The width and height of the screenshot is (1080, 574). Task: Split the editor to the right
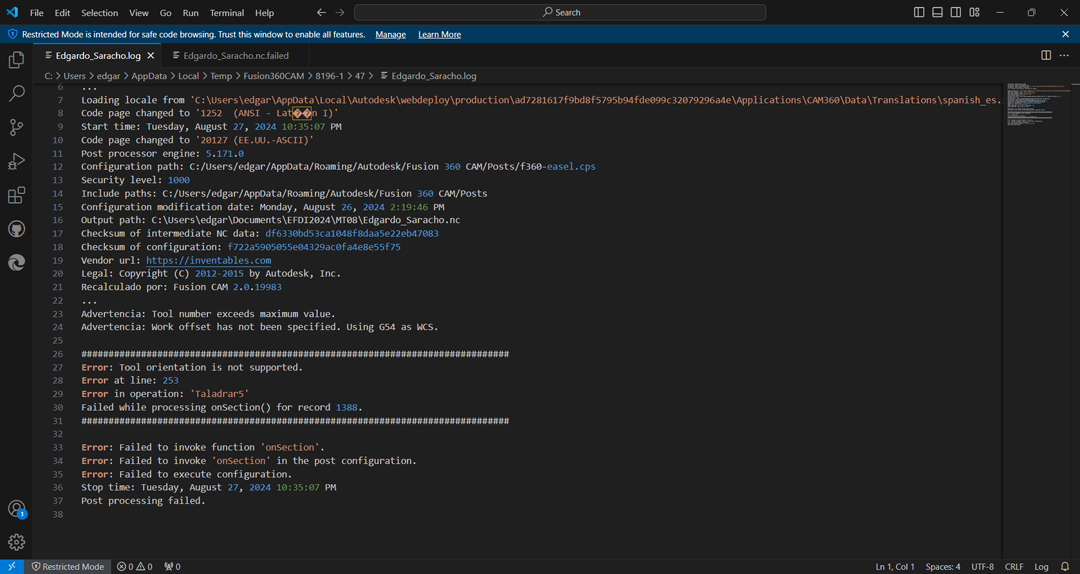[1046, 55]
